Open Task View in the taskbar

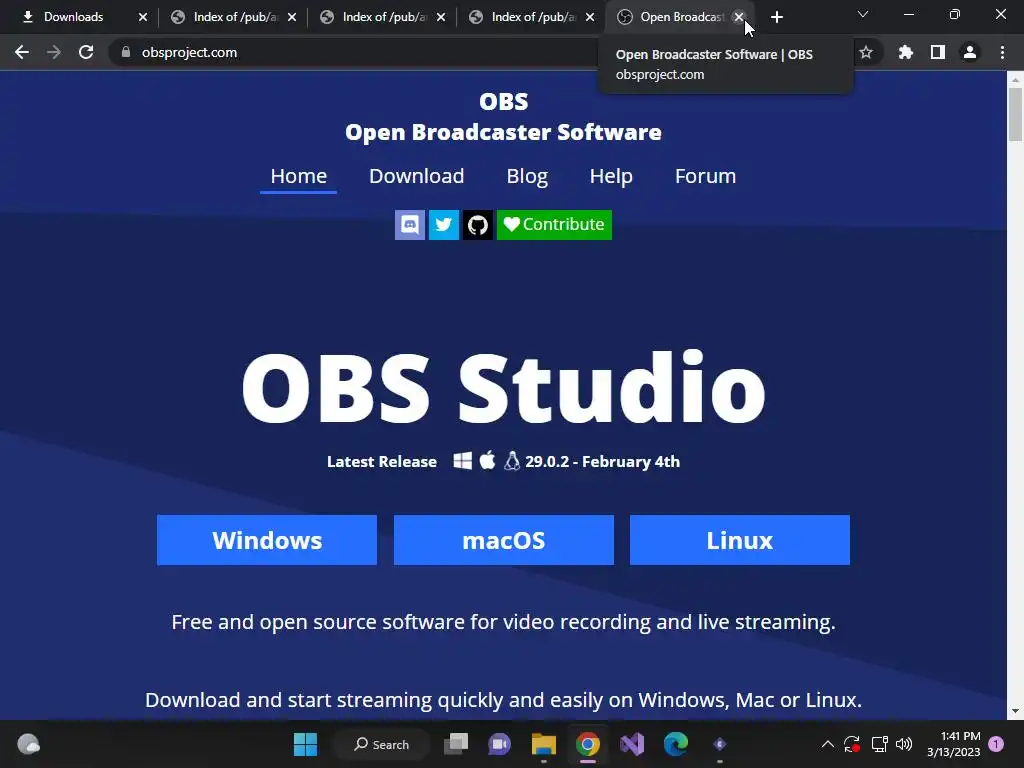coord(456,744)
